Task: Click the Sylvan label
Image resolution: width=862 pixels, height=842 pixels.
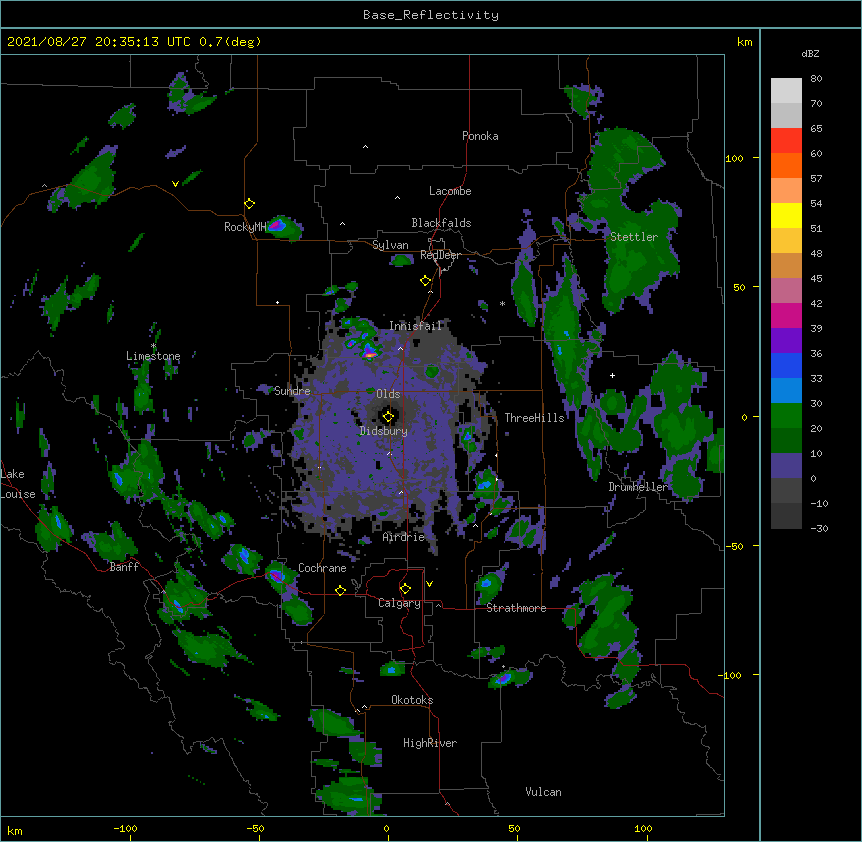Action: pos(390,245)
